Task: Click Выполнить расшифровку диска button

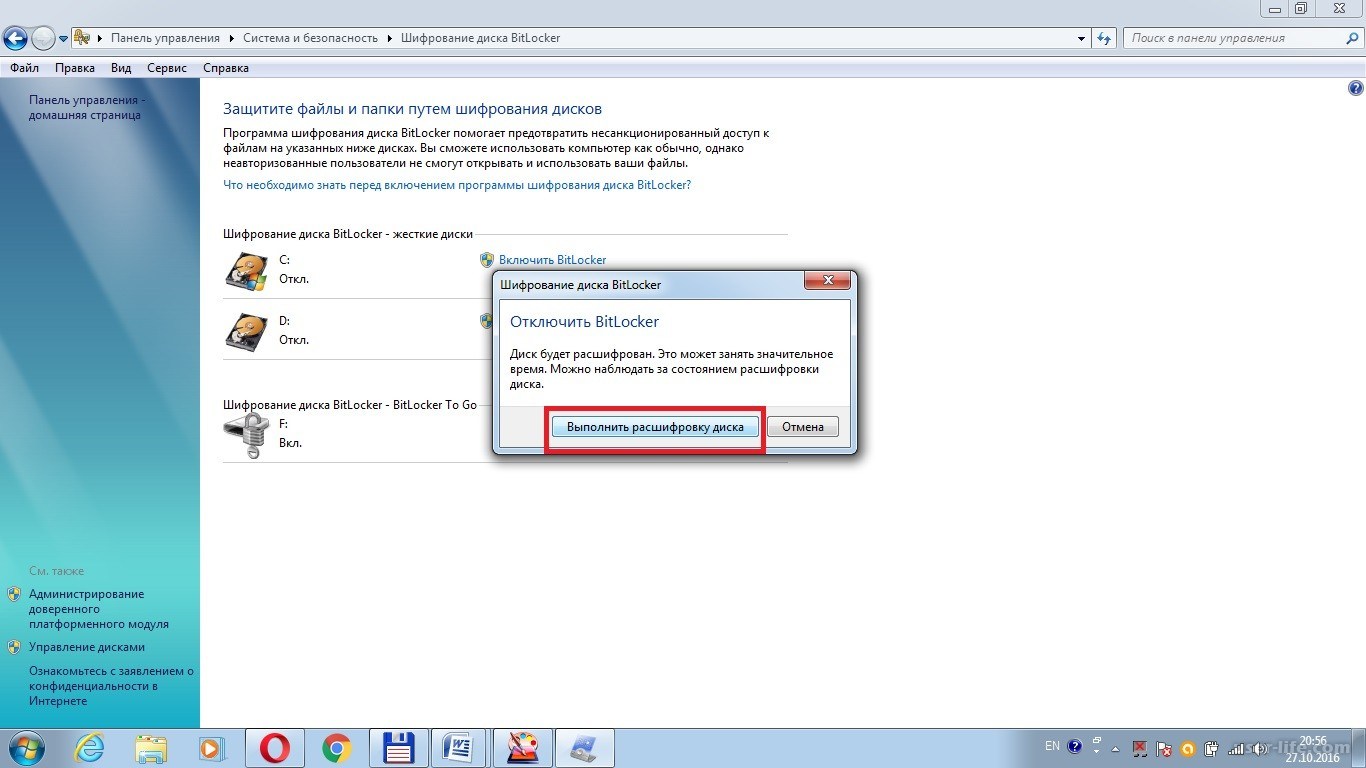Action: 655,427
